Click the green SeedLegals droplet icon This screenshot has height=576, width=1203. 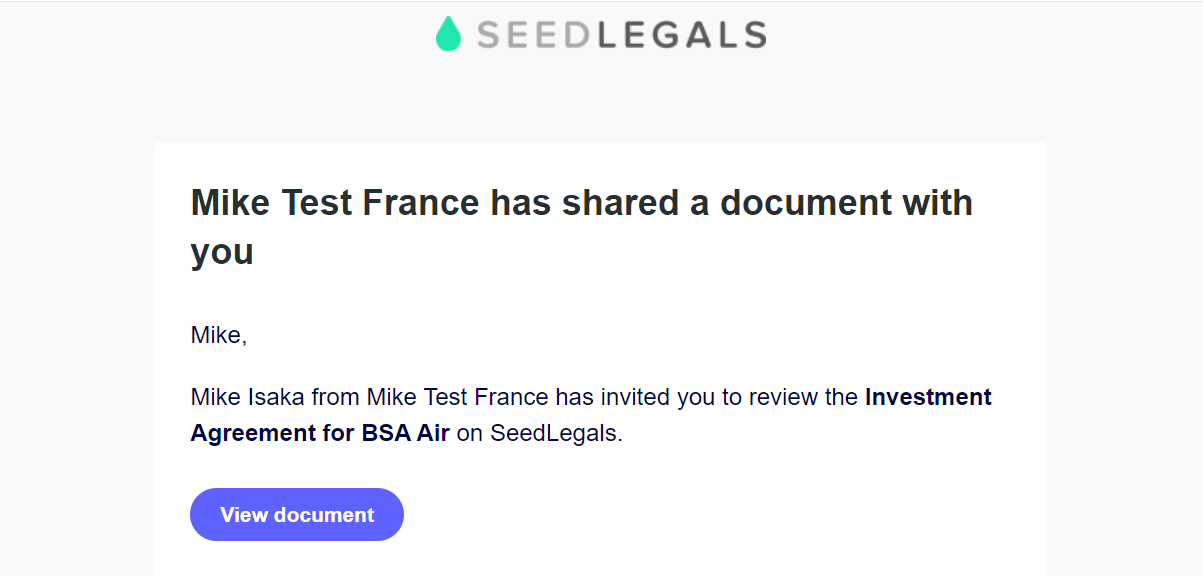[x=448, y=35]
